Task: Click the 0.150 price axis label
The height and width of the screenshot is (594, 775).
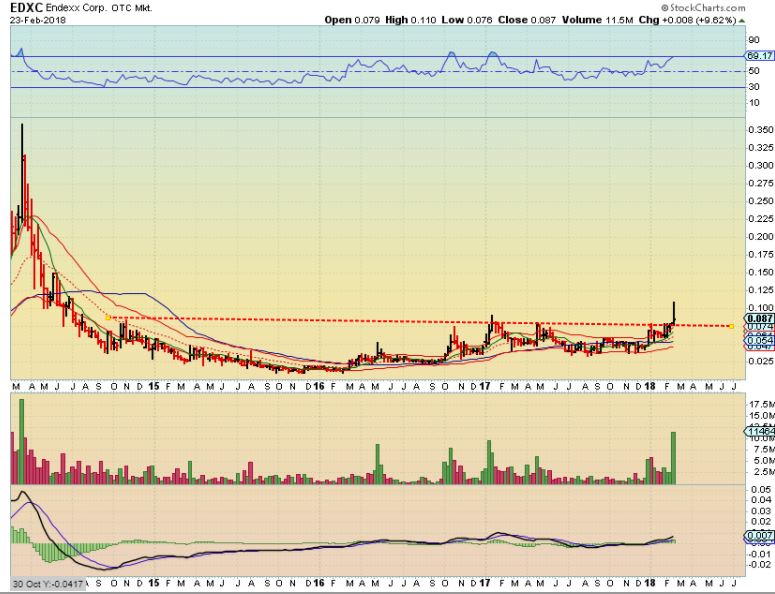Action: click(x=761, y=272)
